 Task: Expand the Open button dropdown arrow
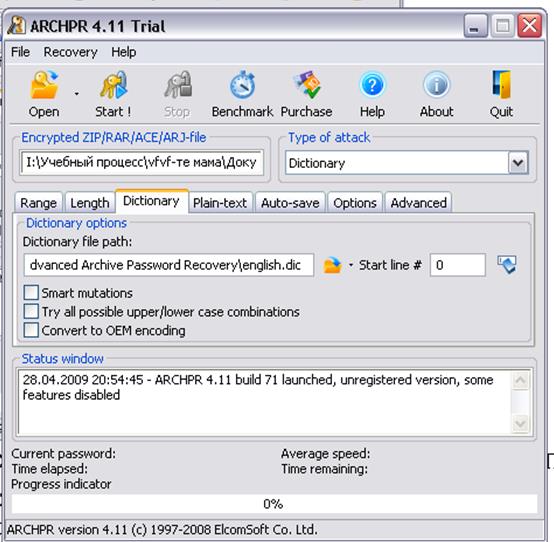pos(76,94)
